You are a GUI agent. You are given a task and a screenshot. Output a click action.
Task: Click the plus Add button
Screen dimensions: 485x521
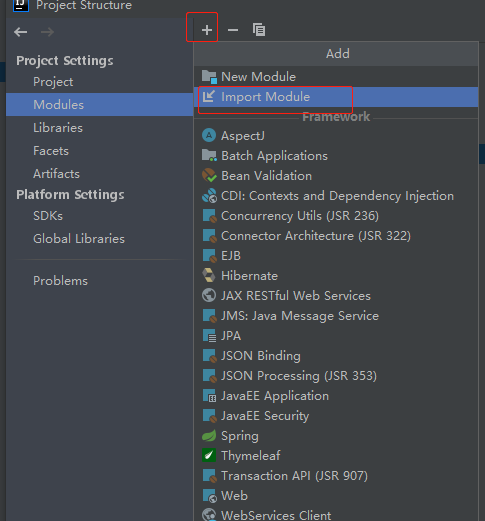click(207, 30)
